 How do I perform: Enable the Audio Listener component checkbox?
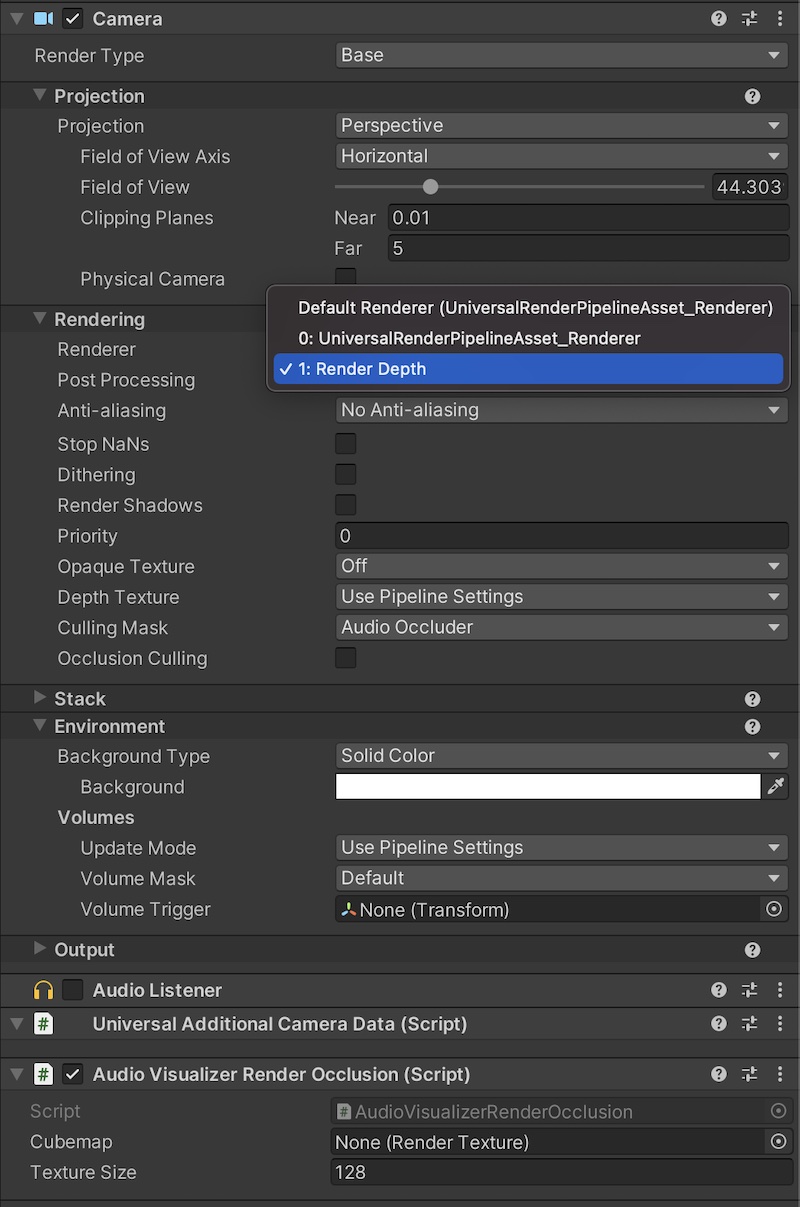click(x=73, y=990)
